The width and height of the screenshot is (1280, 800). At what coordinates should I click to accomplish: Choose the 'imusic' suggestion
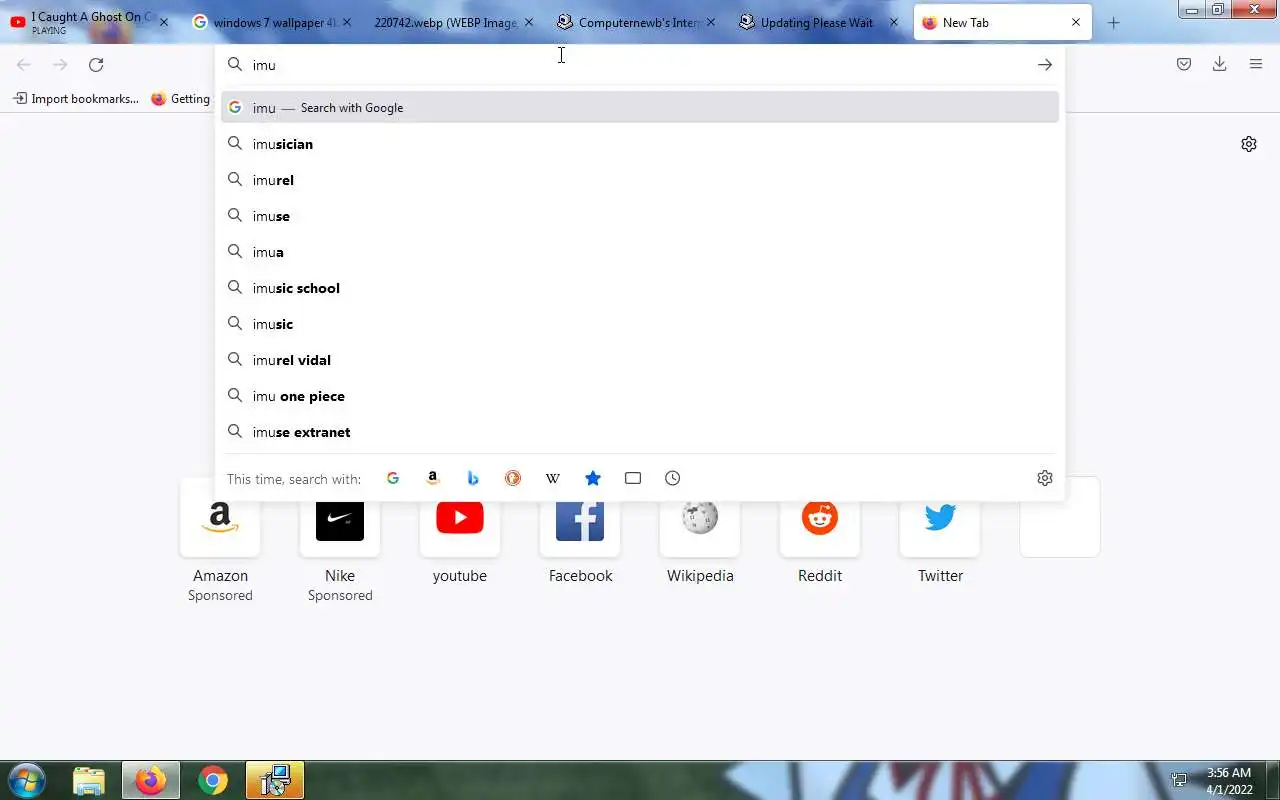pos(640,324)
